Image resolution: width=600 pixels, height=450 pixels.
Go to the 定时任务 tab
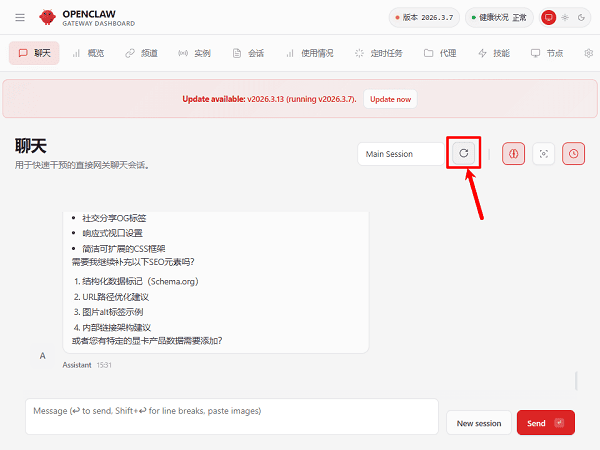tap(379, 52)
